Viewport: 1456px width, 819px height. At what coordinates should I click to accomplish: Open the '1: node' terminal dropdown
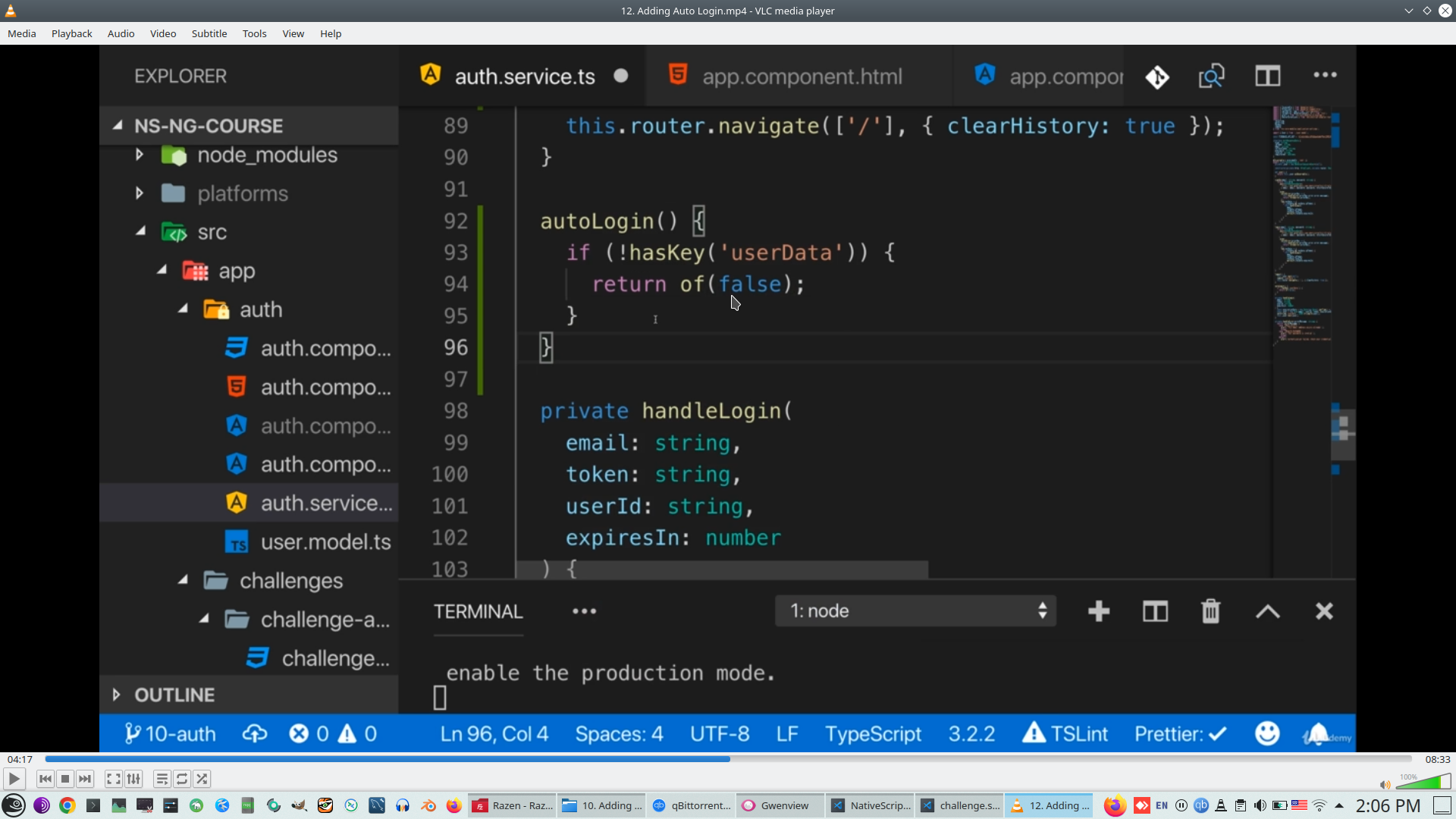tap(915, 611)
